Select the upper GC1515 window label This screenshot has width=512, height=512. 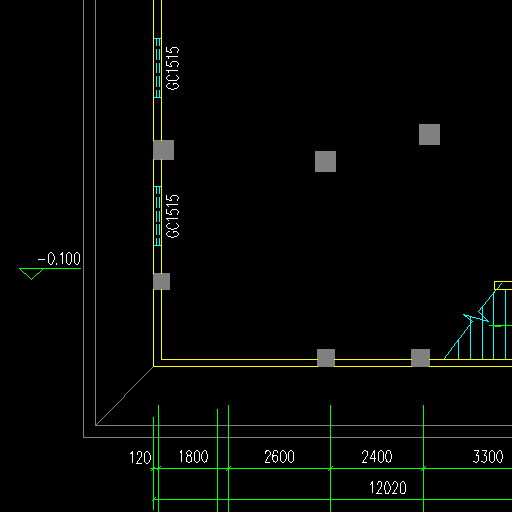(x=173, y=68)
